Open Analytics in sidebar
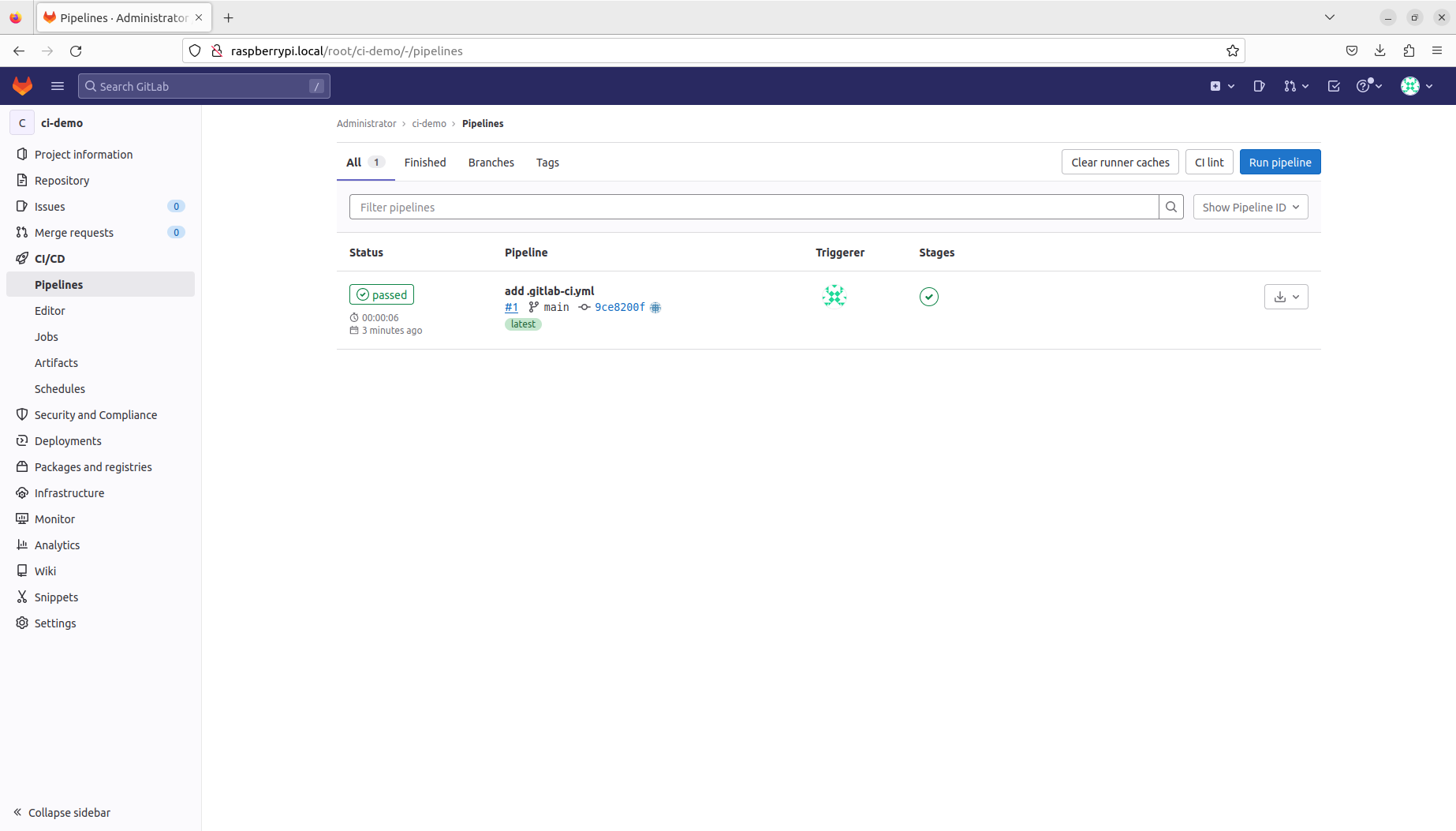Screen dimensions: 1456x831 pos(101,545)
